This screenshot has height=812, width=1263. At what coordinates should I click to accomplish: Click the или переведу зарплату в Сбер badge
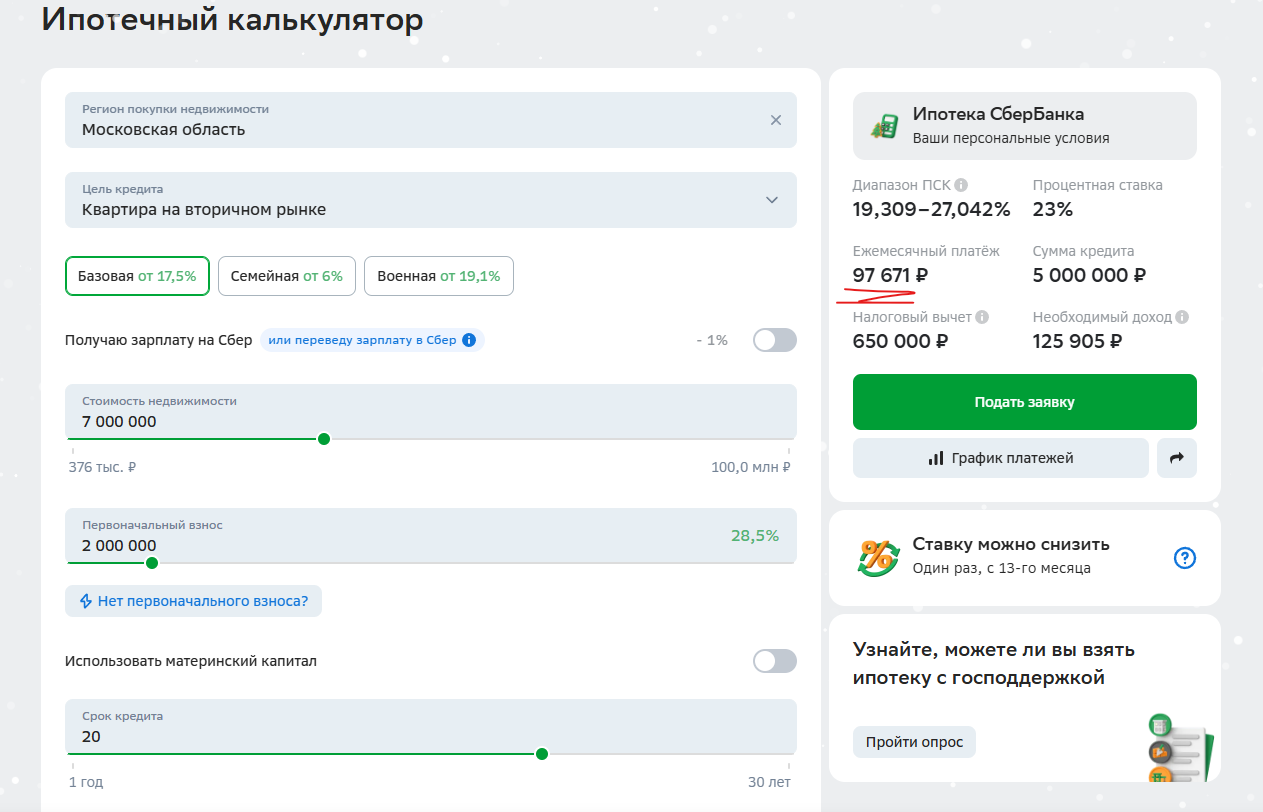(x=372, y=340)
